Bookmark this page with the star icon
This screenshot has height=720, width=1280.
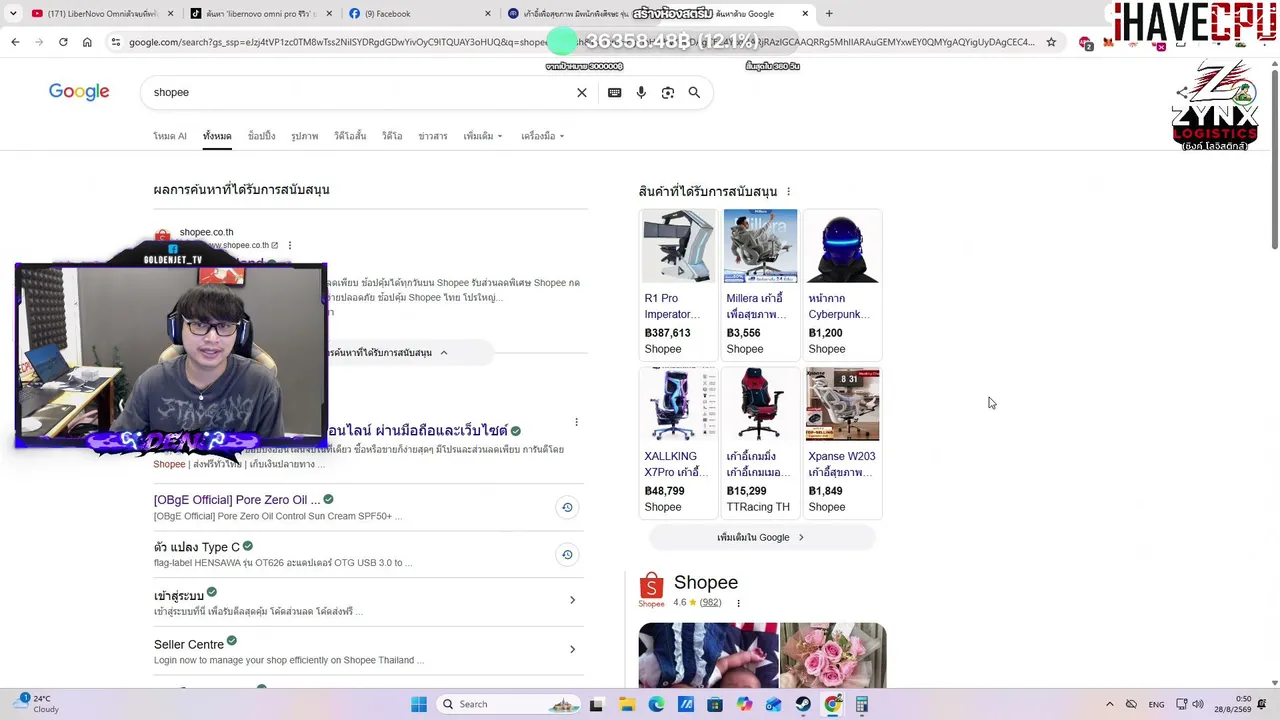click(1051, 42)
